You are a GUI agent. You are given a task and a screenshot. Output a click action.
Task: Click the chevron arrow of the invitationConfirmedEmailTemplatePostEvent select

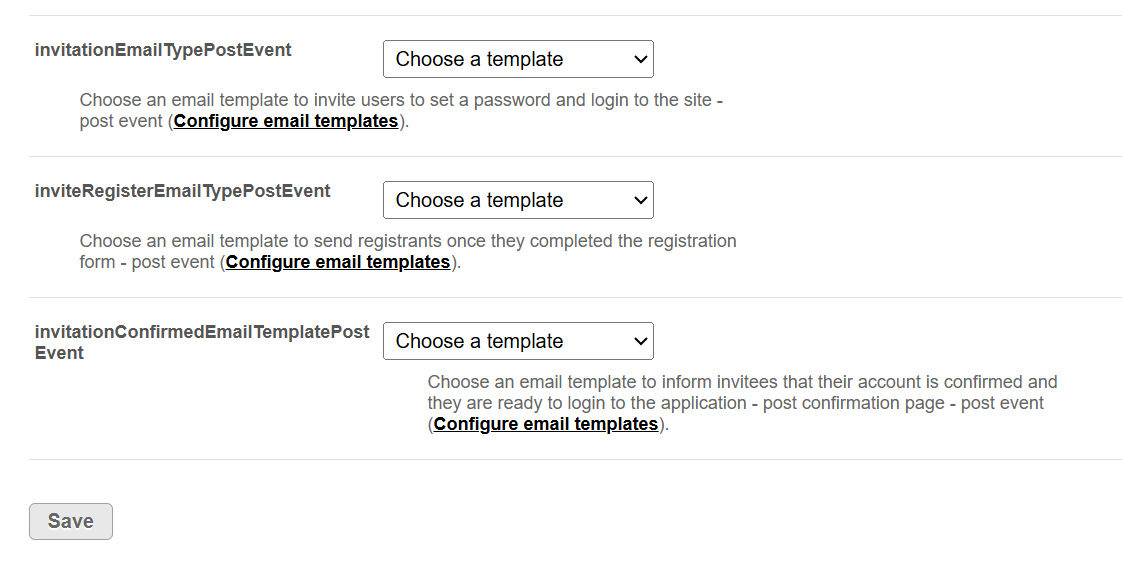641,341
